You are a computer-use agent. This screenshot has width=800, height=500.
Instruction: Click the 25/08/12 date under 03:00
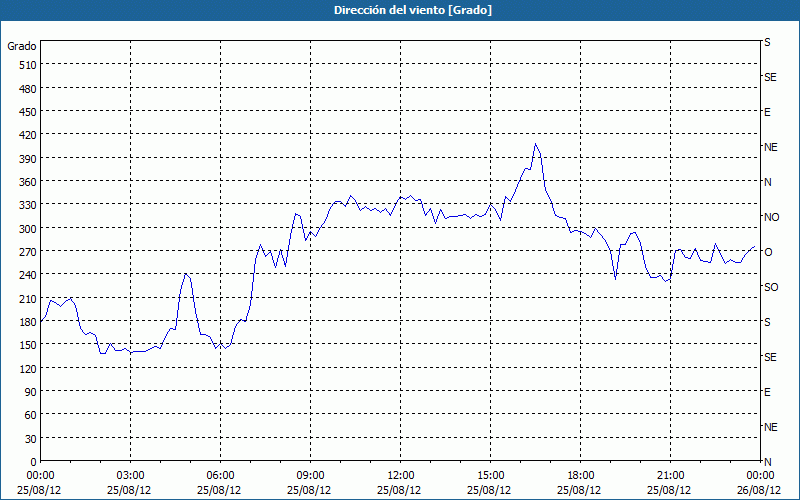tap(129, 490)
